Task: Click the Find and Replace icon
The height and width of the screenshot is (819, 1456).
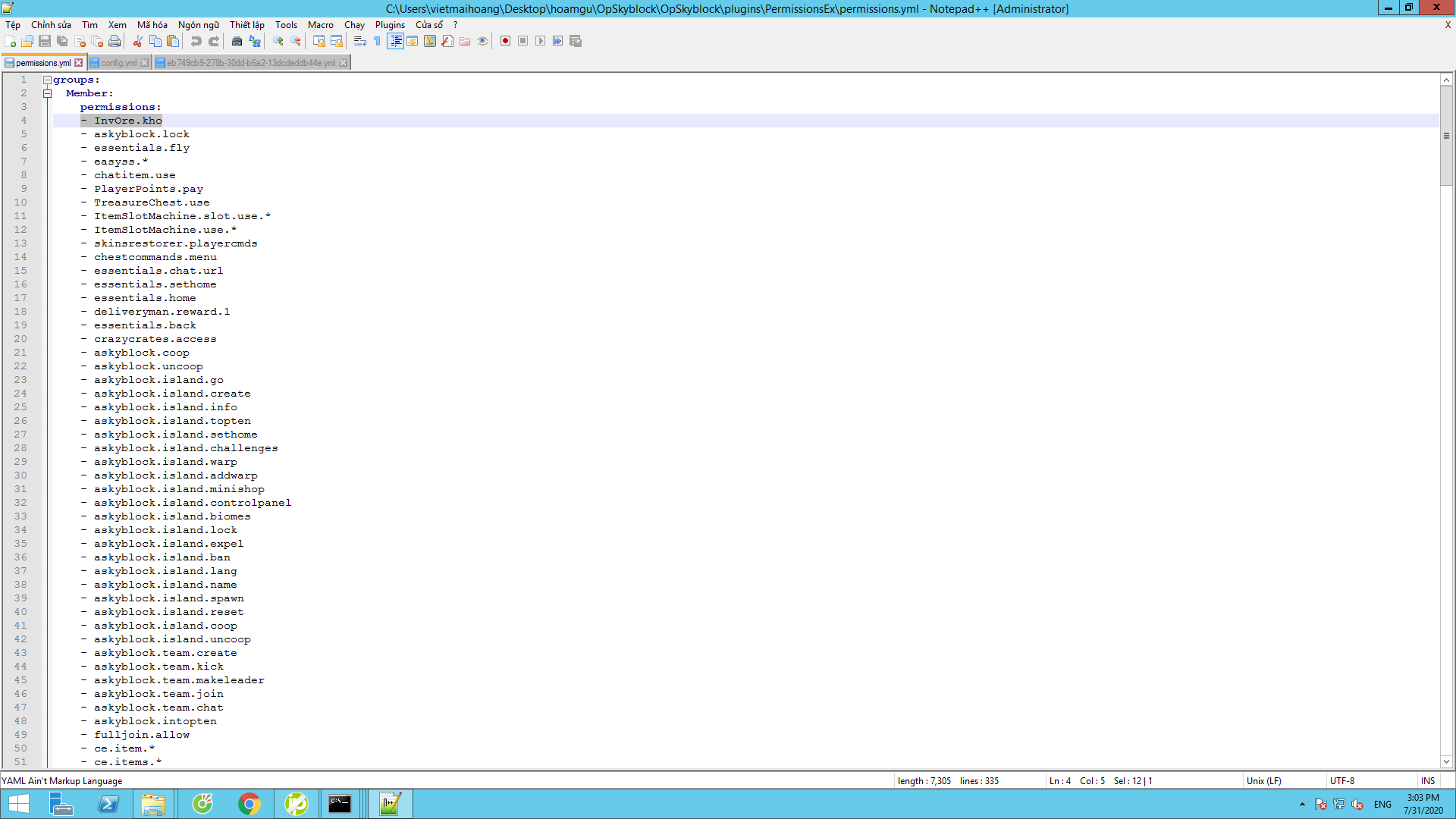Action: (x=255, y=41)
